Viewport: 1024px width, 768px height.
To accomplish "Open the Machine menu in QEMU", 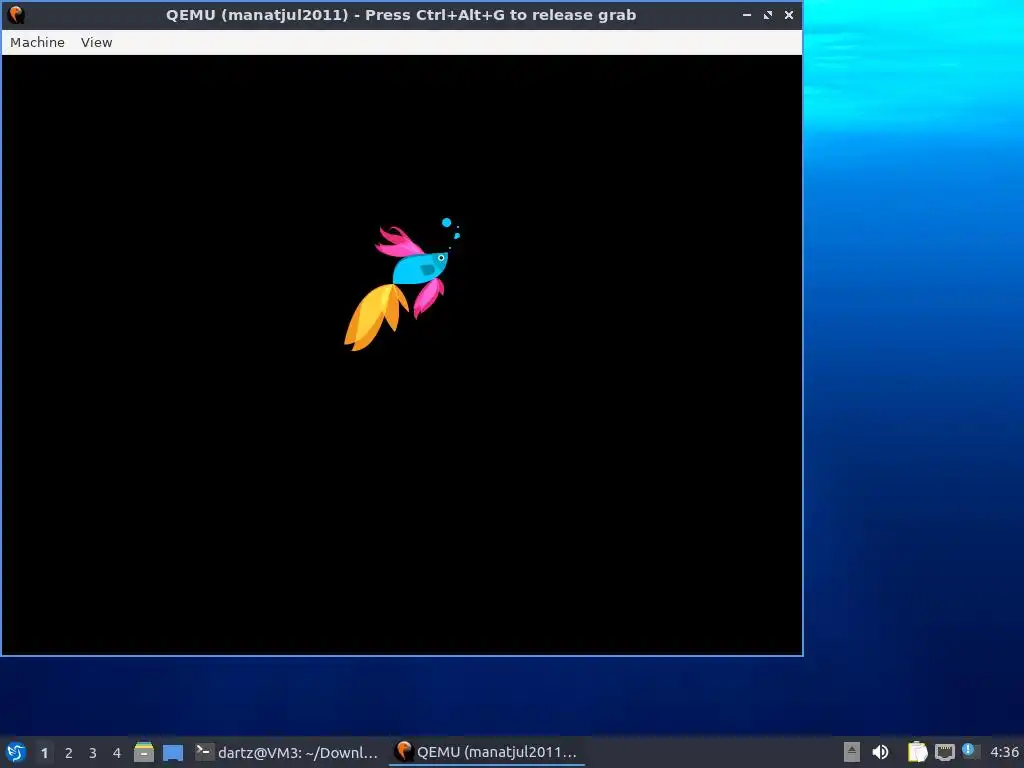I will [37, 42].
